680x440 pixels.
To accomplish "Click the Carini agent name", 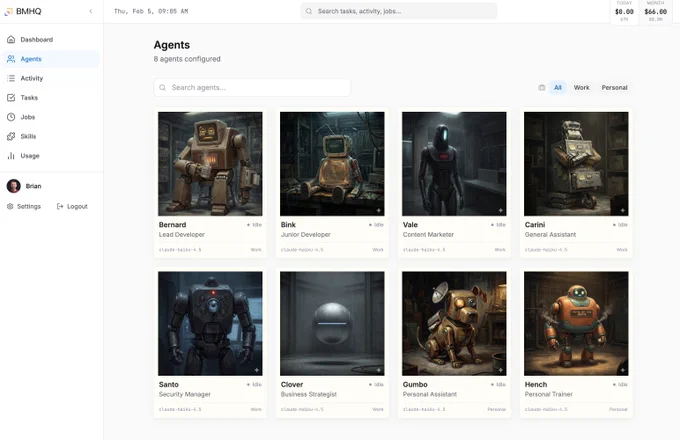I will [x=535, y=225].
